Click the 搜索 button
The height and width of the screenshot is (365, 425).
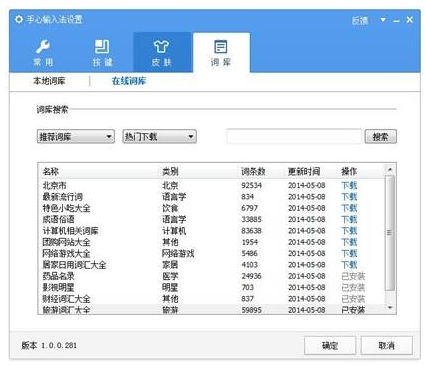[x=381, y=137]
